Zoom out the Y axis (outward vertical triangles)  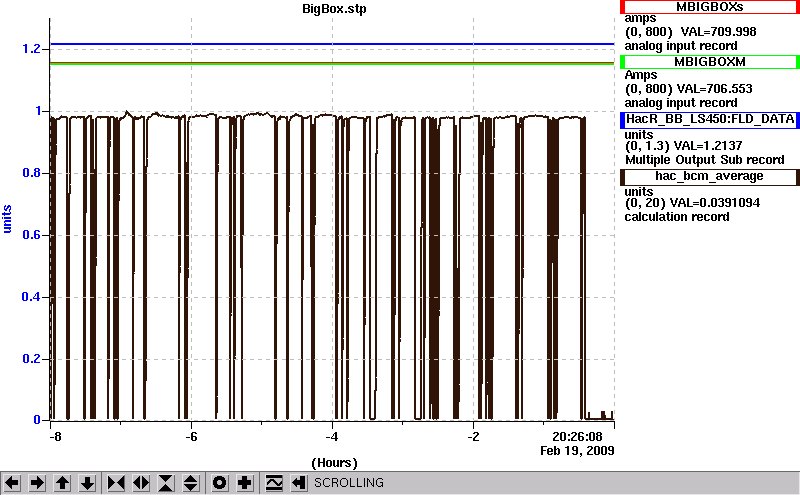[x=191, y=483]
